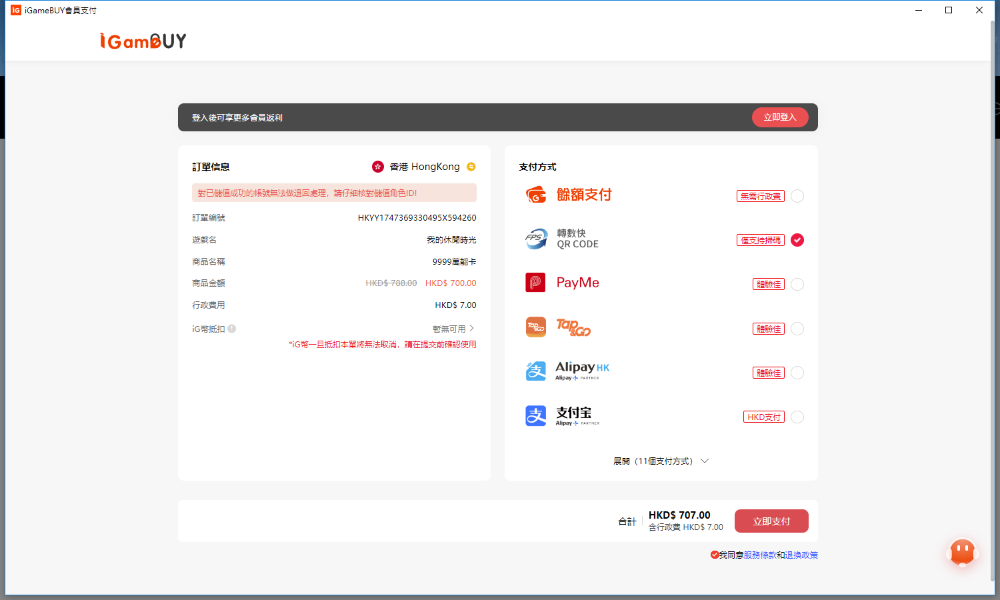Click the Hong Kong flag region icon
Screen dimensions: 1000x600
pyautogui.click(x=378, y=167)
